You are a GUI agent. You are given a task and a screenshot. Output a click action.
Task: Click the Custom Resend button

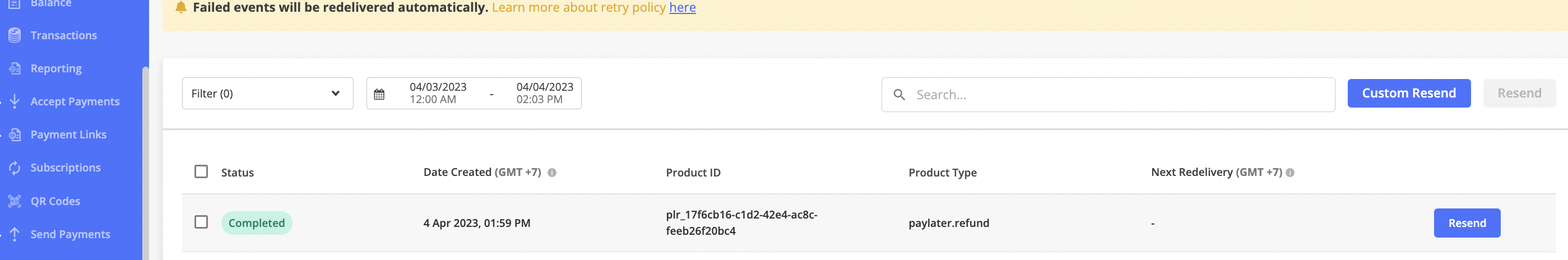pos(1409,93)
